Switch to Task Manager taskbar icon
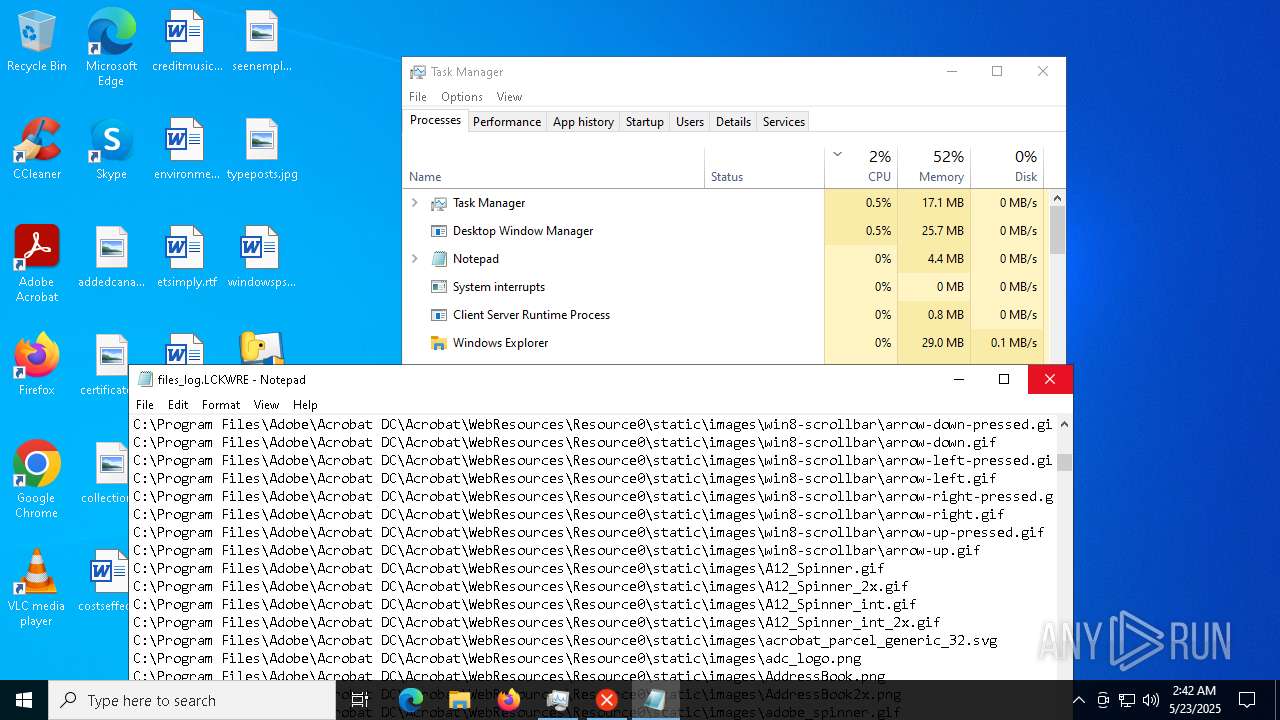The width and height of the screenshot is (1280, 720). [558, 700]
